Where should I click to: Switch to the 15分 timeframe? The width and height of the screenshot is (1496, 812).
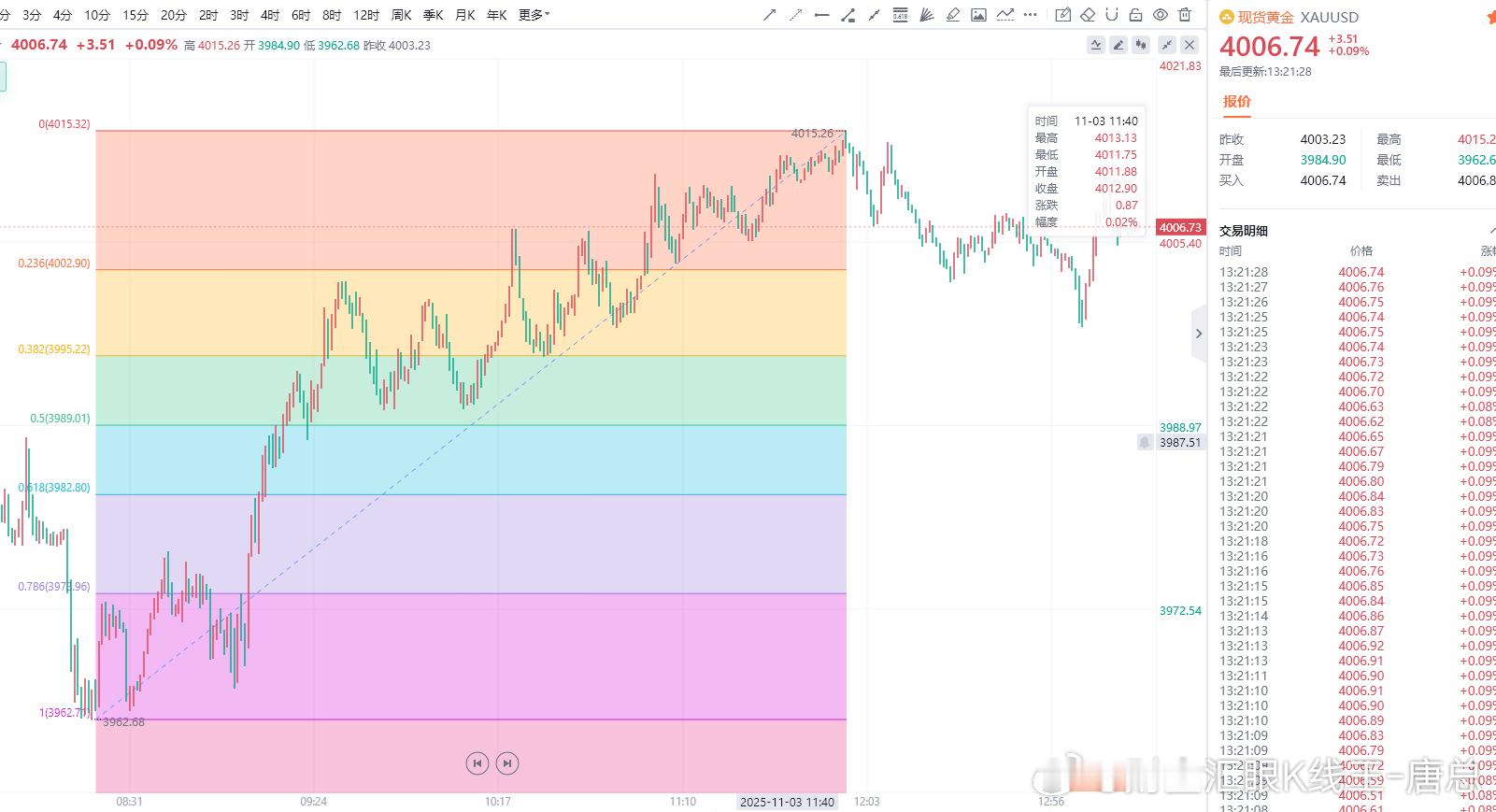click(135, 15)
